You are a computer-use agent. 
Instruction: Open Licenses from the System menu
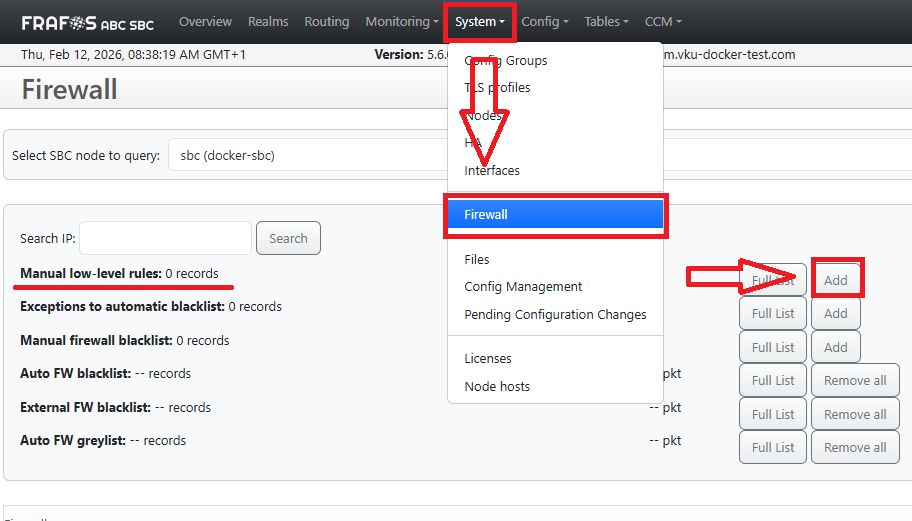(488, 359)
